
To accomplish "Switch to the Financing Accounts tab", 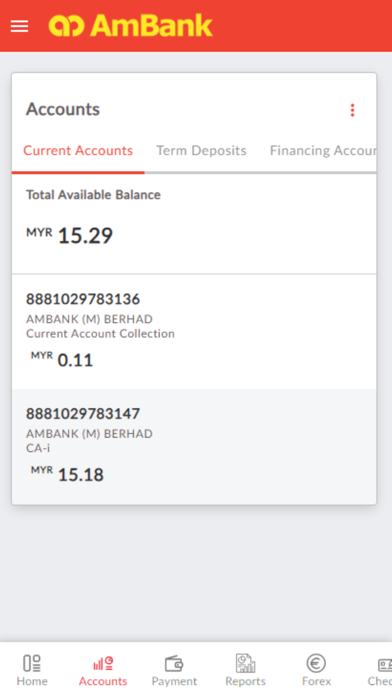I will coord(323,151).
